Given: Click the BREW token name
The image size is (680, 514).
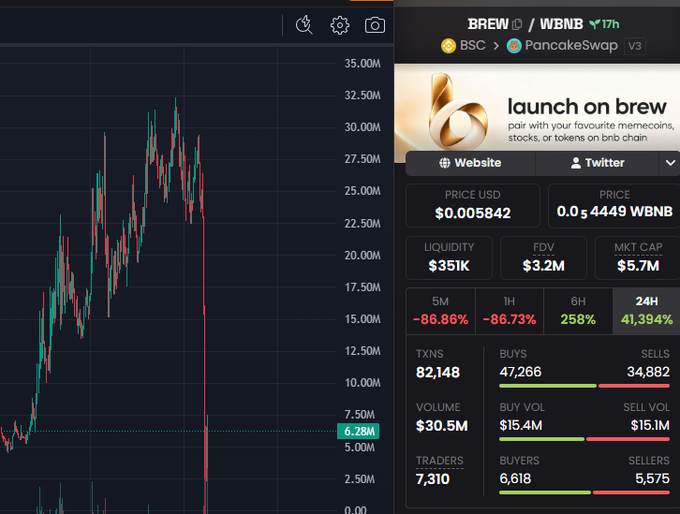Looking at the screenshot, I should (x=488, y=24).
